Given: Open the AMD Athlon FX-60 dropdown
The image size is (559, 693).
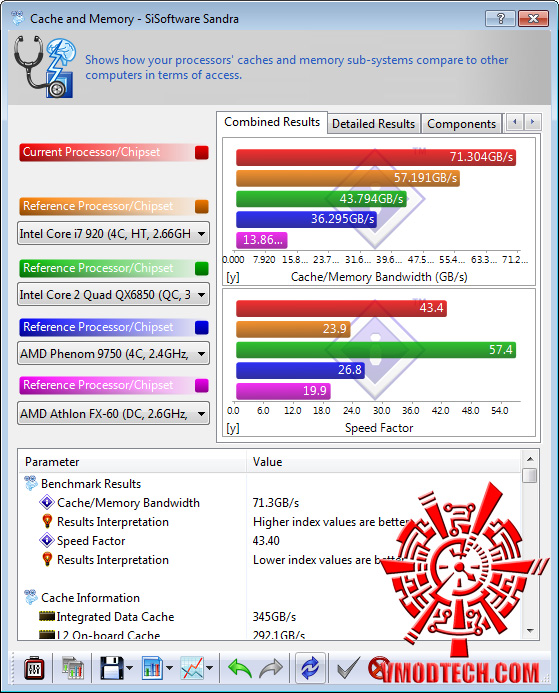Looking at the screenshot, I should [113, 414].
